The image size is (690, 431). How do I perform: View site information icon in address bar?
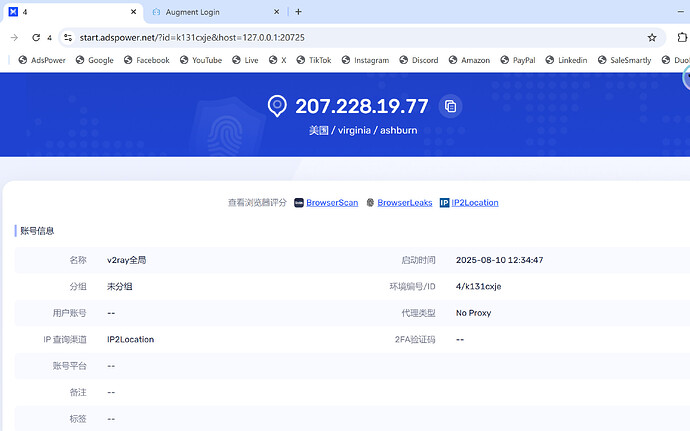(x=68, y=38)
